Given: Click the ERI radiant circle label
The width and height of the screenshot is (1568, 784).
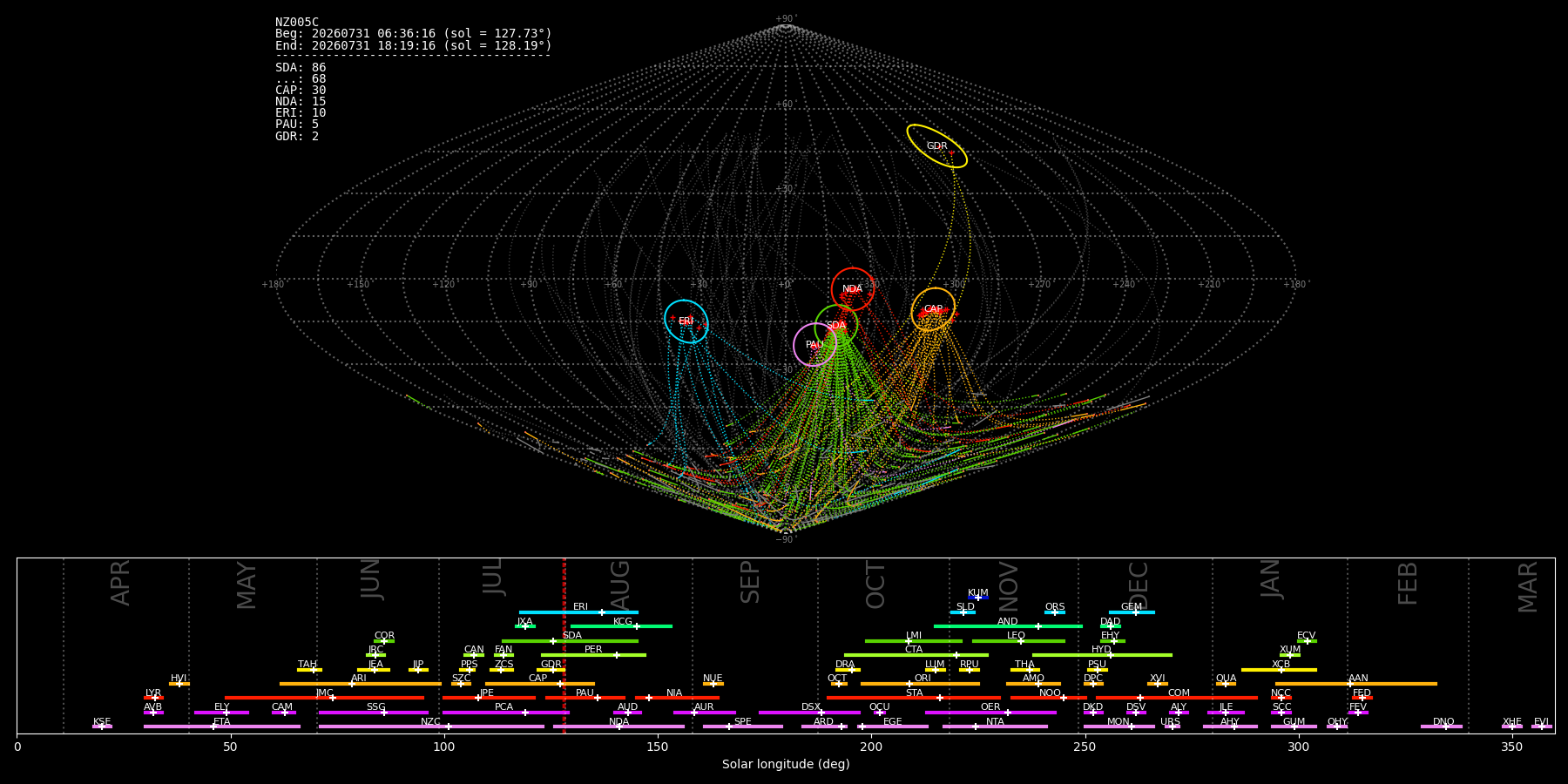Looking at the screenshot, I should (686, 321).
